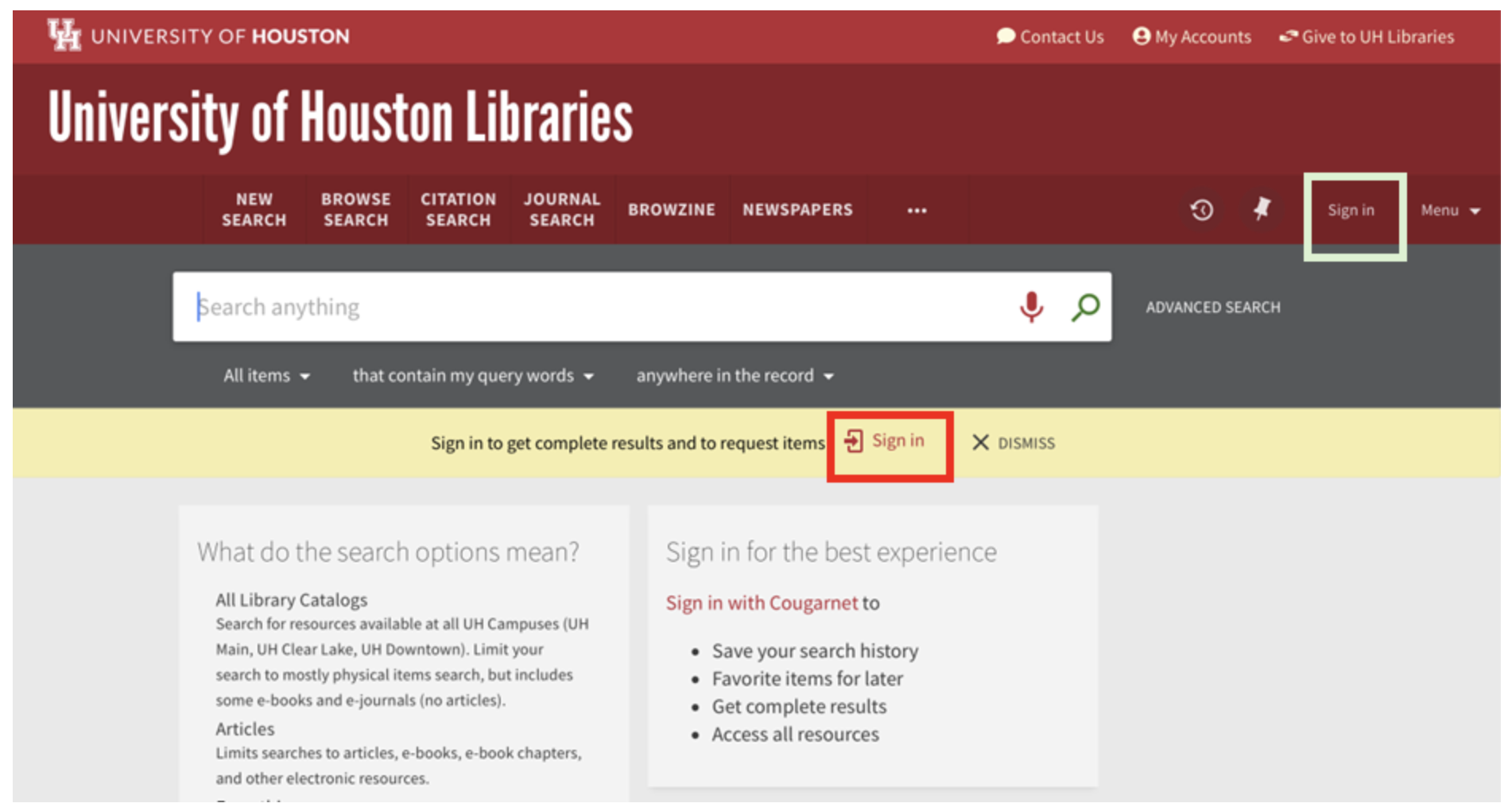1512x811 pixels.
Task: Expand the Menu dropdown
Action: tap(1451, 211)
